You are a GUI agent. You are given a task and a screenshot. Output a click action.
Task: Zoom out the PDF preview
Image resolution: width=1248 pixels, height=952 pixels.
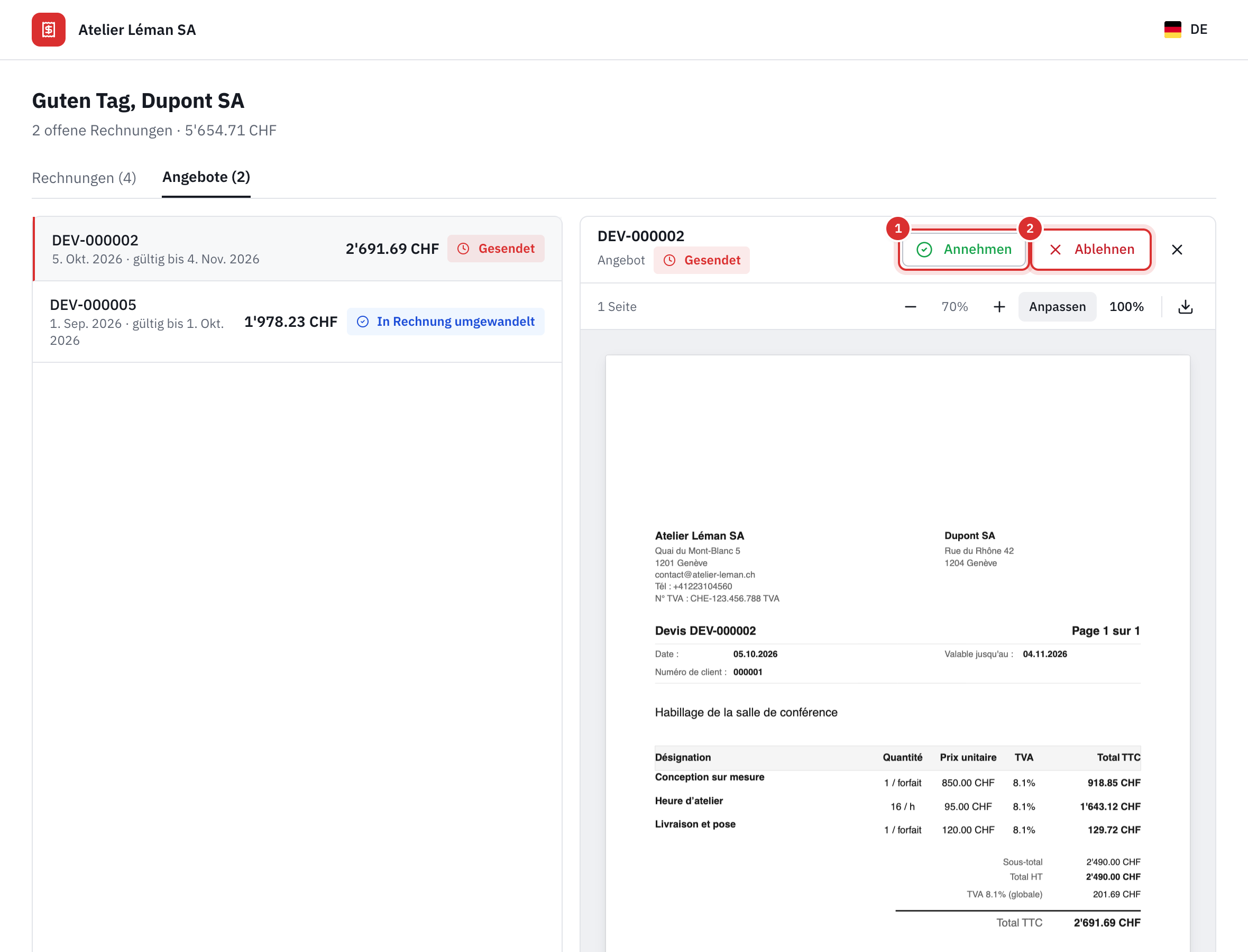[x=911, y=307]
